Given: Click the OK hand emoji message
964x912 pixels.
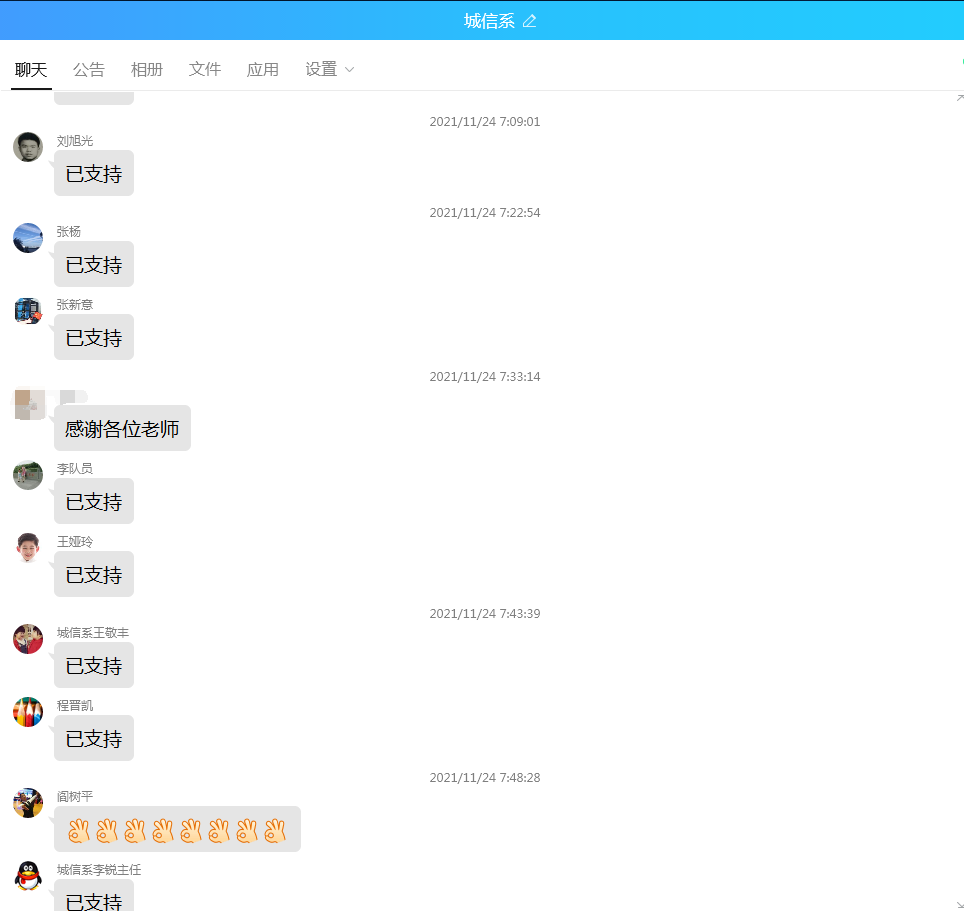Looking at the screenshot, I should pyautogui.click(x=177, y=830).
